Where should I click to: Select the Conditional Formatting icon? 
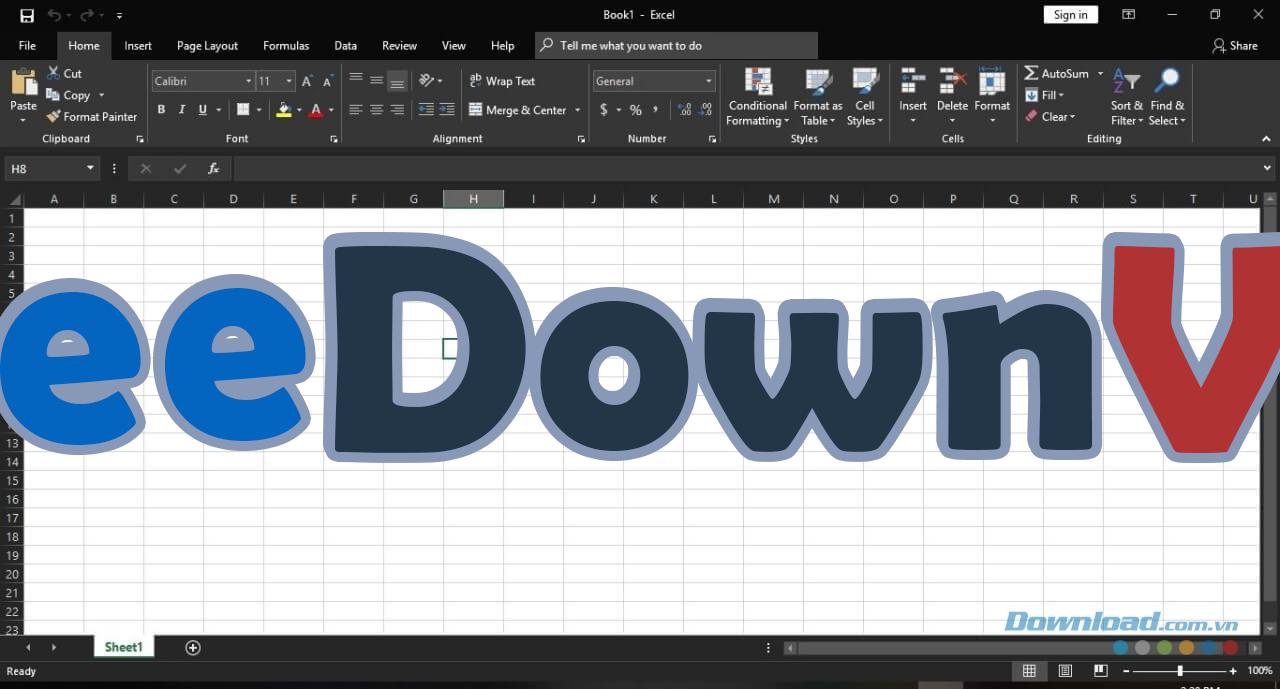(x=757, y=95)
